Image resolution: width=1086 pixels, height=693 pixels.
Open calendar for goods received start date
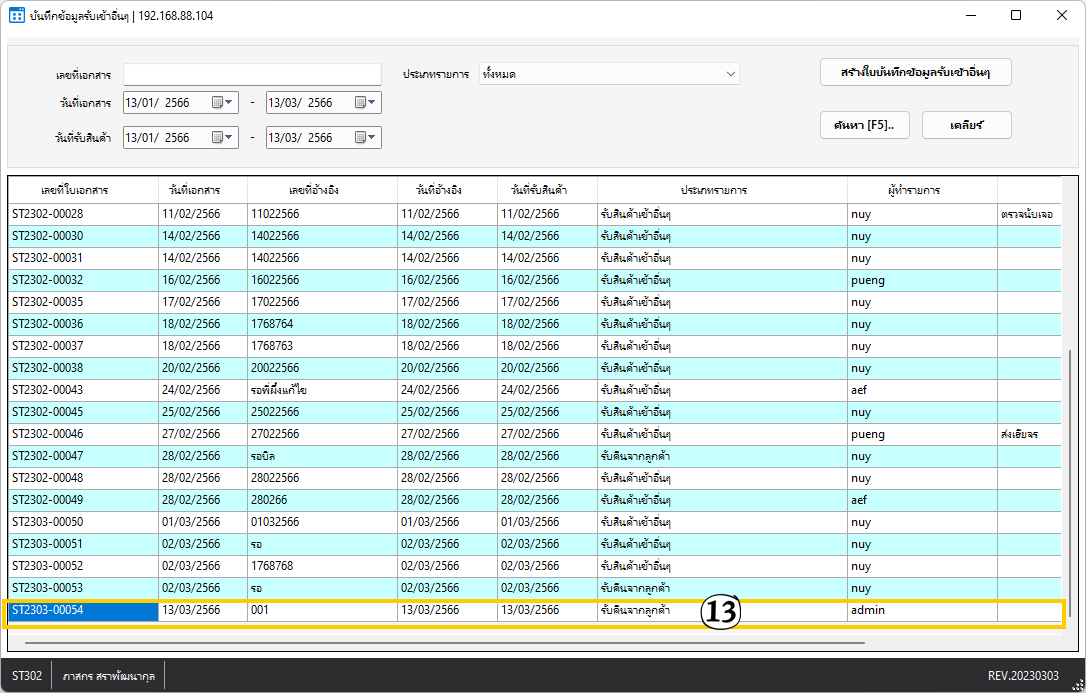(x=222, y=137)
